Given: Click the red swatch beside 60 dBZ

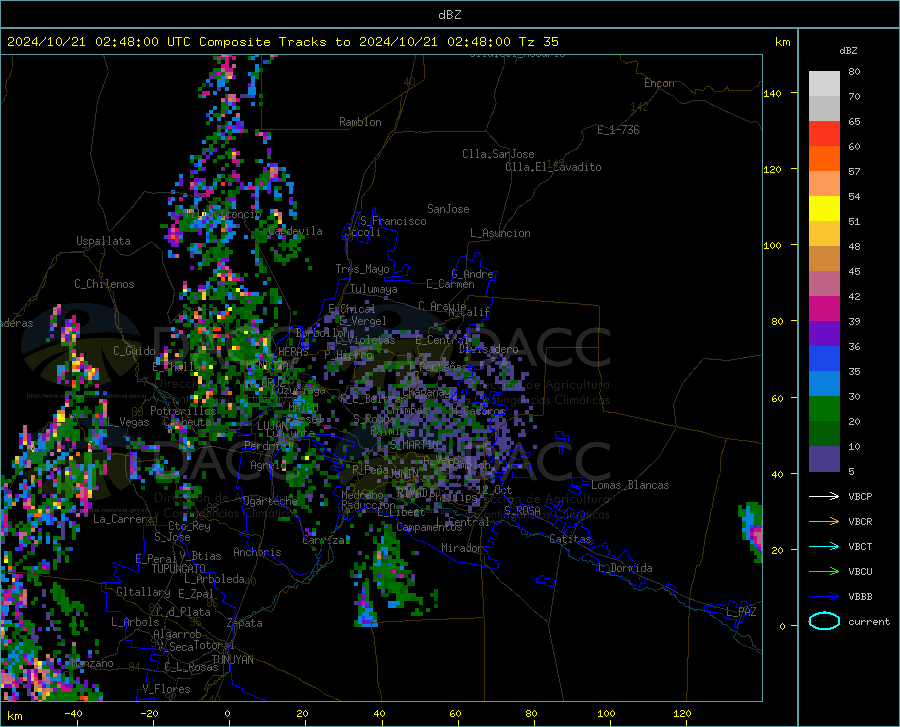Looking at the screenshot, I should [x=824, y=134].
